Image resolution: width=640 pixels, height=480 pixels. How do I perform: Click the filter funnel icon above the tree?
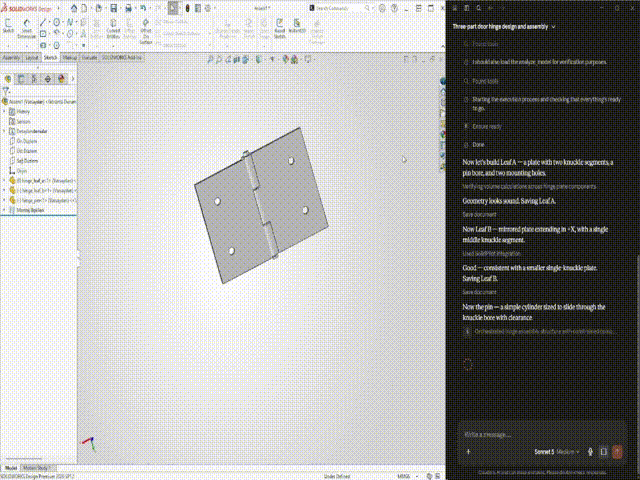tap(6, 91)
